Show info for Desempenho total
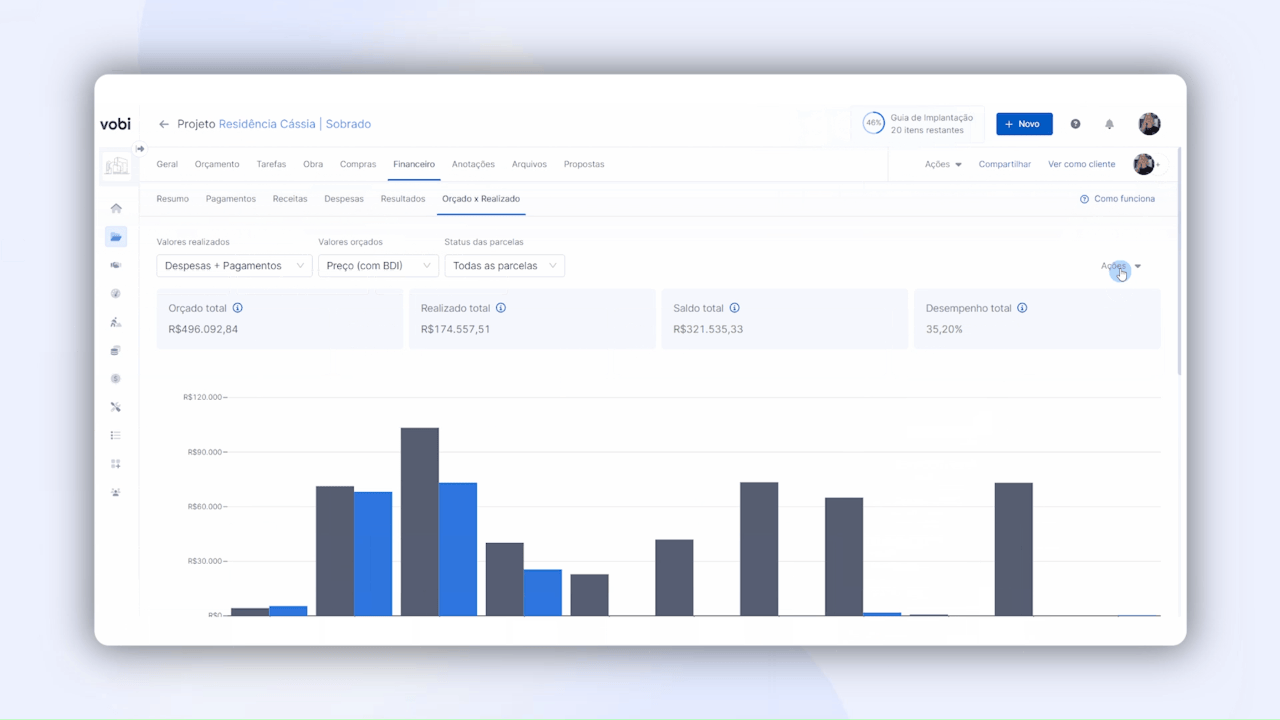 click(1022, 308)
